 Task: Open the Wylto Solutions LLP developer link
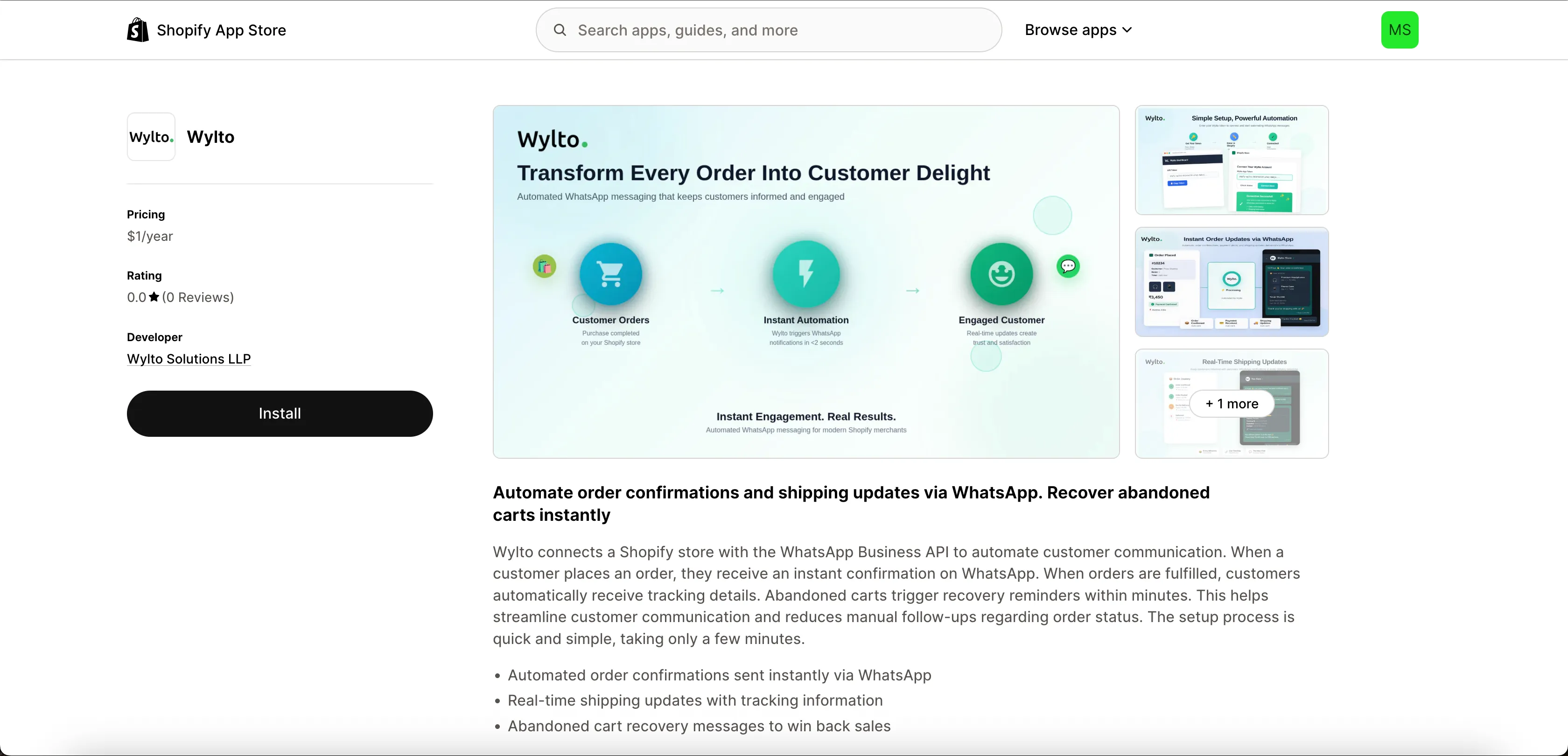[x=189, y=359]
